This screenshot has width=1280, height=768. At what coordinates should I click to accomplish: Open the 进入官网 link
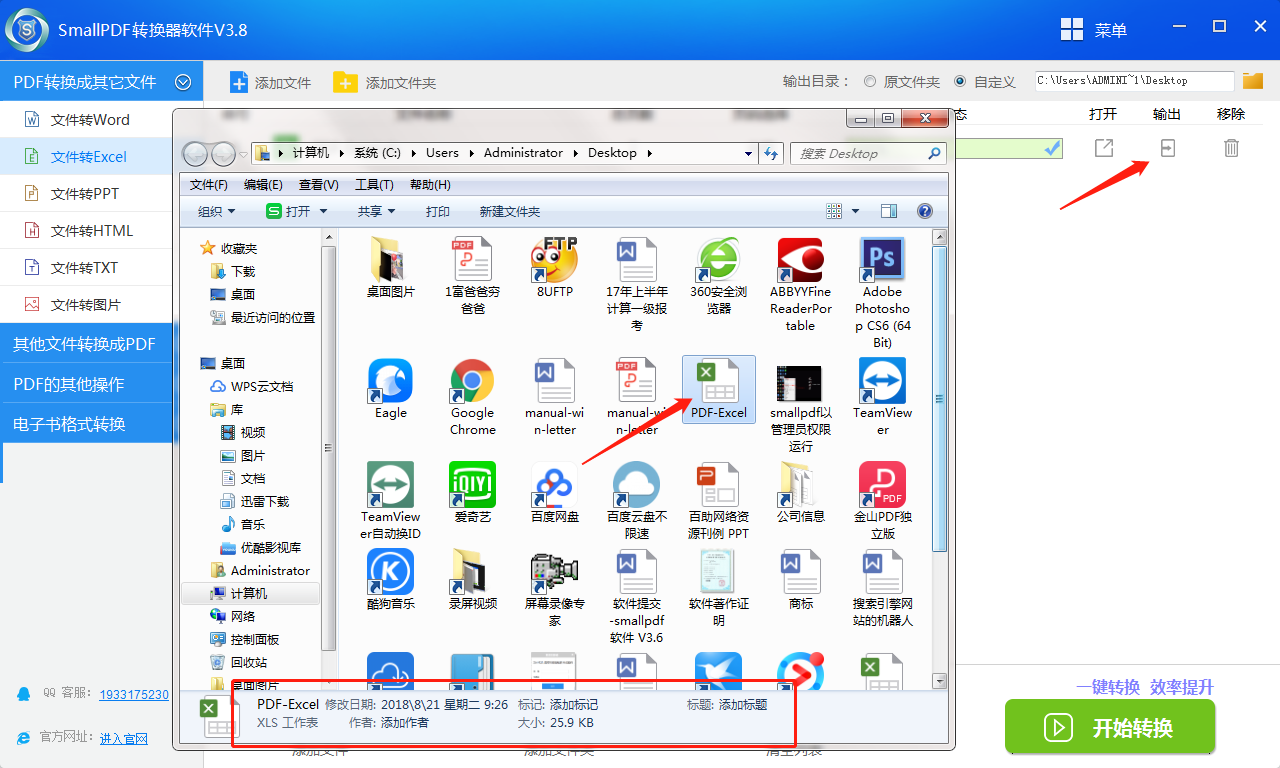pos(124,738)
